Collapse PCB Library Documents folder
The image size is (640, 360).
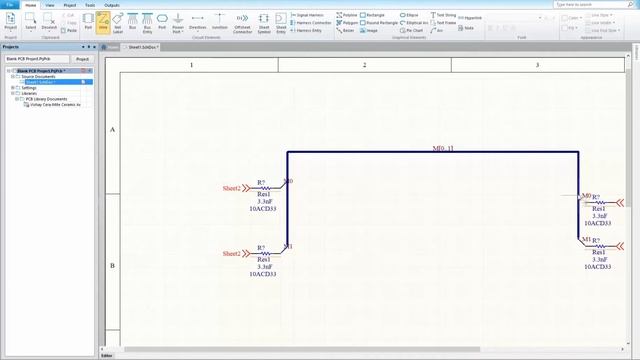point(17,99)
